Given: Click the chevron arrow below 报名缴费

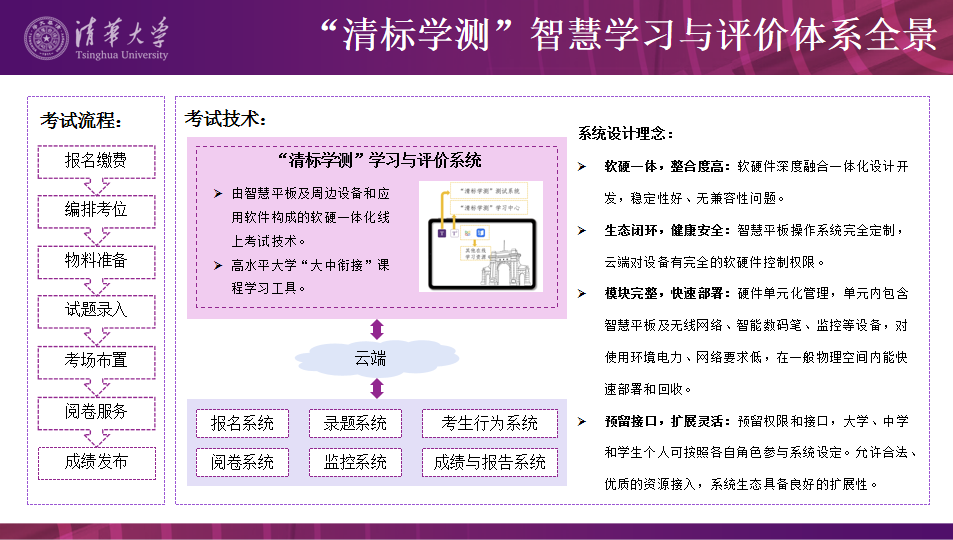Looking at the screenshot, I should tap(96, 185).
